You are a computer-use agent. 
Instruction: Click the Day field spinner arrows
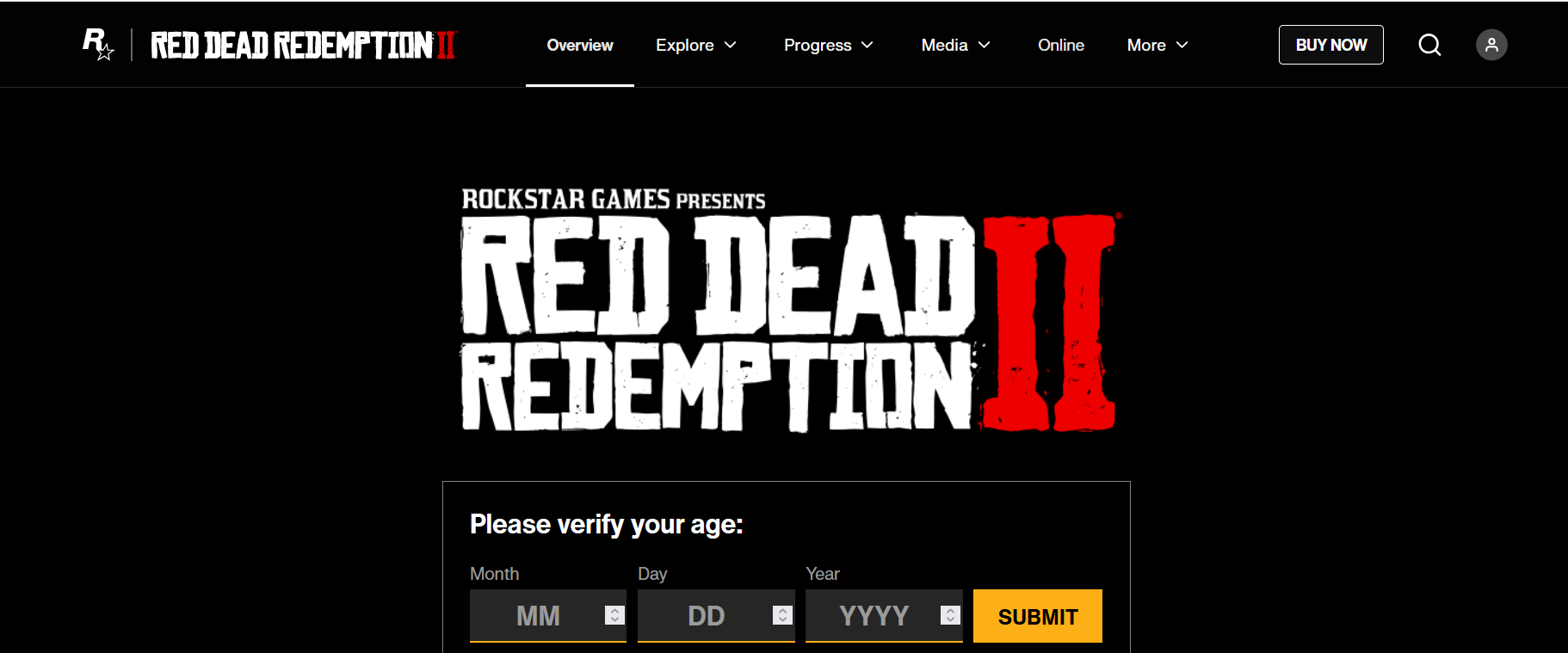[x=782, y=615]
